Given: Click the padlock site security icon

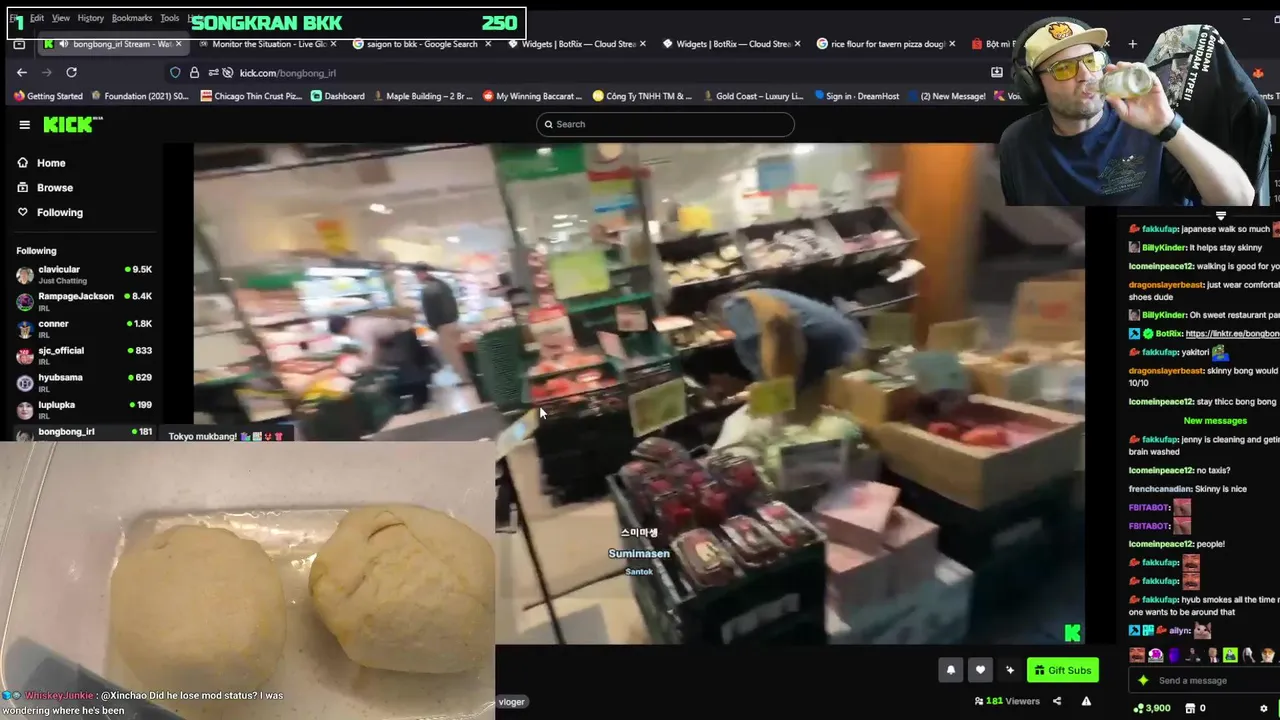Looking at the screenshot, I should tap(194, 72).
